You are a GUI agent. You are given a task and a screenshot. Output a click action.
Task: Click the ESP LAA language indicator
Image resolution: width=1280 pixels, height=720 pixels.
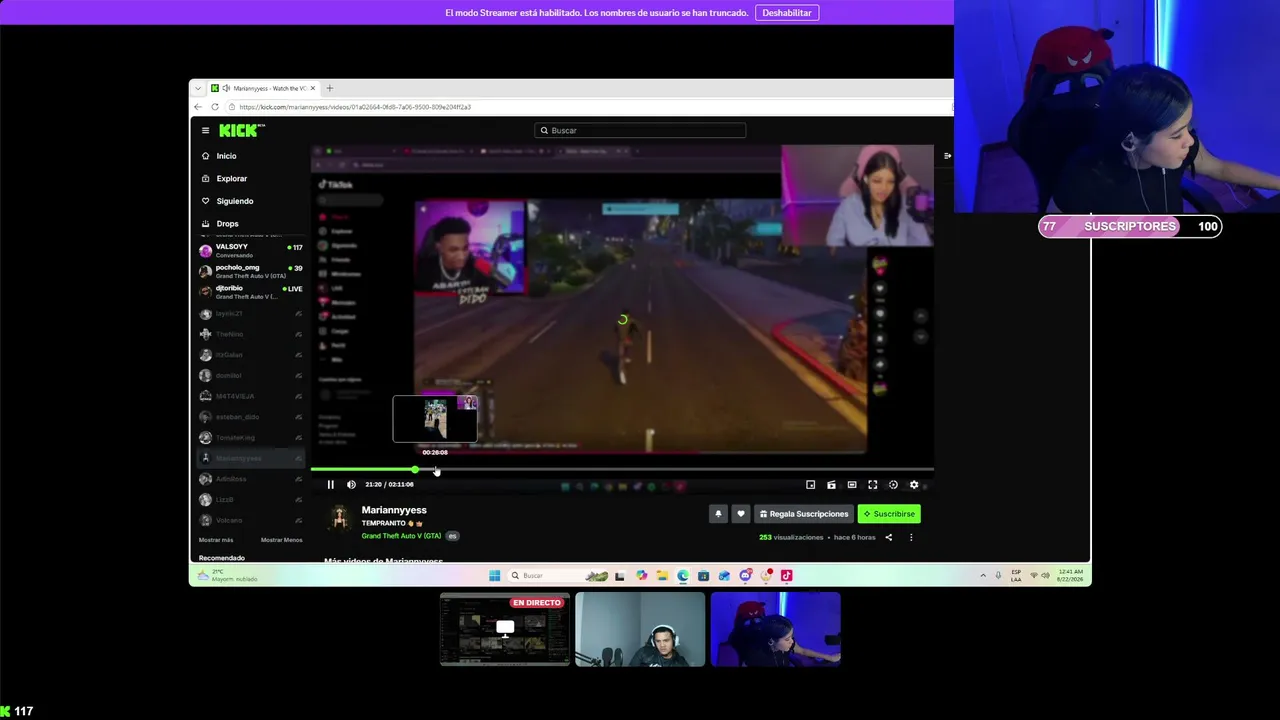pos(1016,576)
